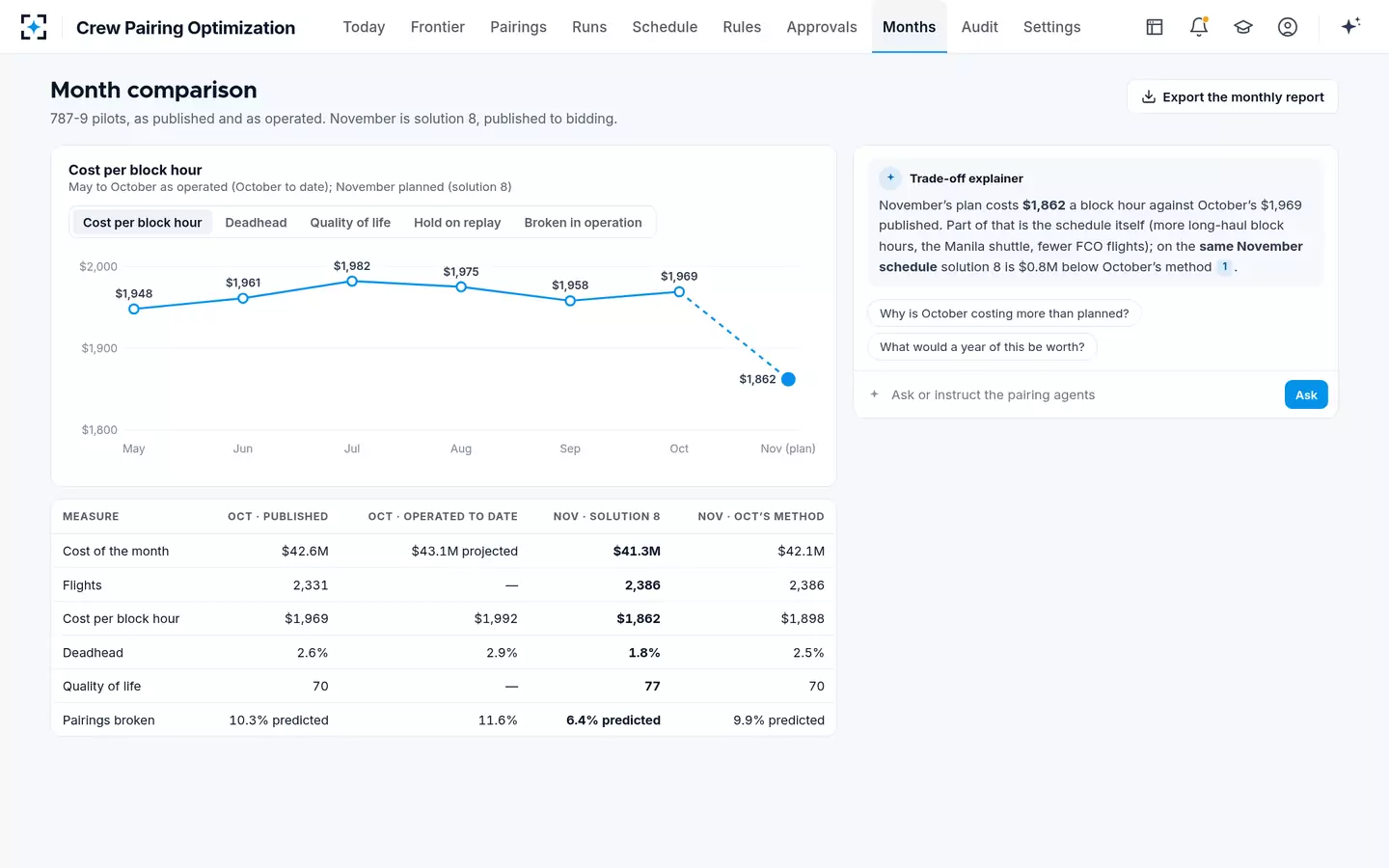
Task: Select the Months tab
Action: pos(909,27)
